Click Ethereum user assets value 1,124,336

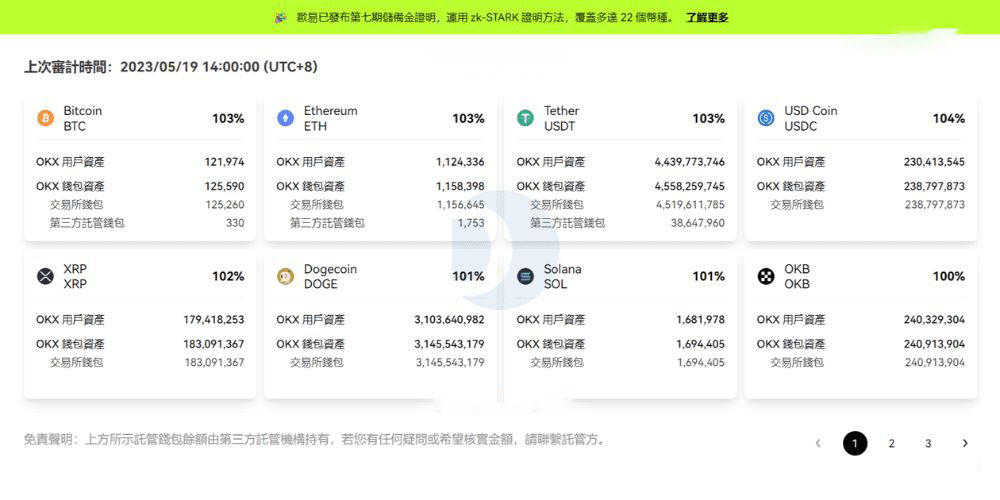[460, 162]
